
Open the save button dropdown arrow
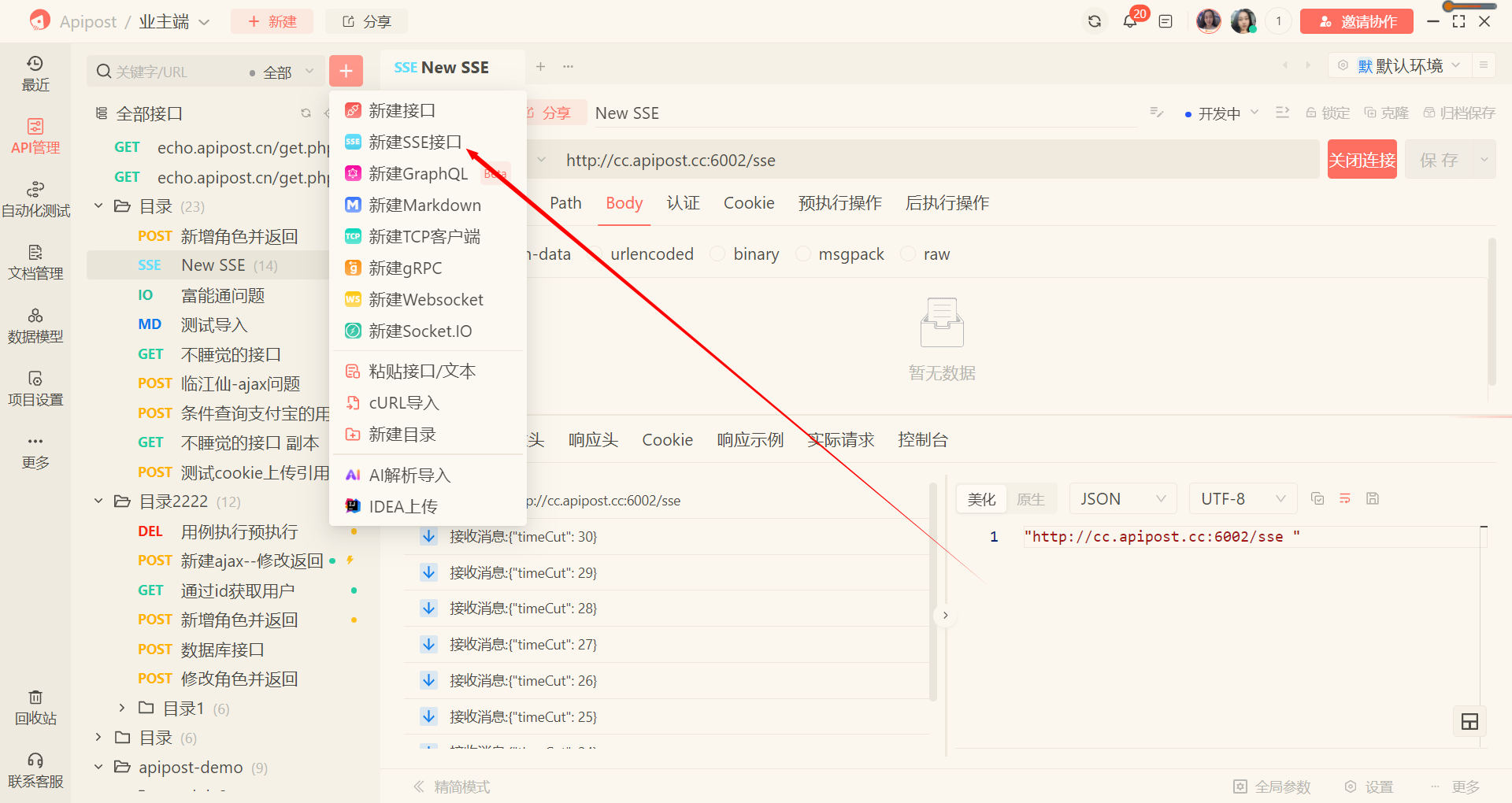click(x=1484, y=160)
